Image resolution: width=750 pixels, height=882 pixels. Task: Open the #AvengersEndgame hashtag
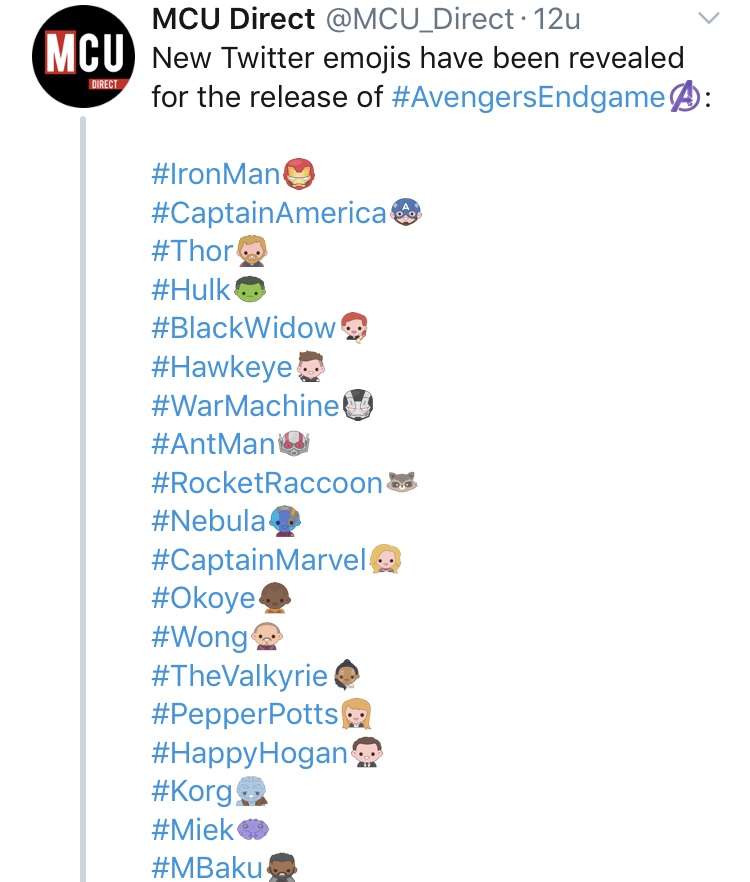pos(528,97)
